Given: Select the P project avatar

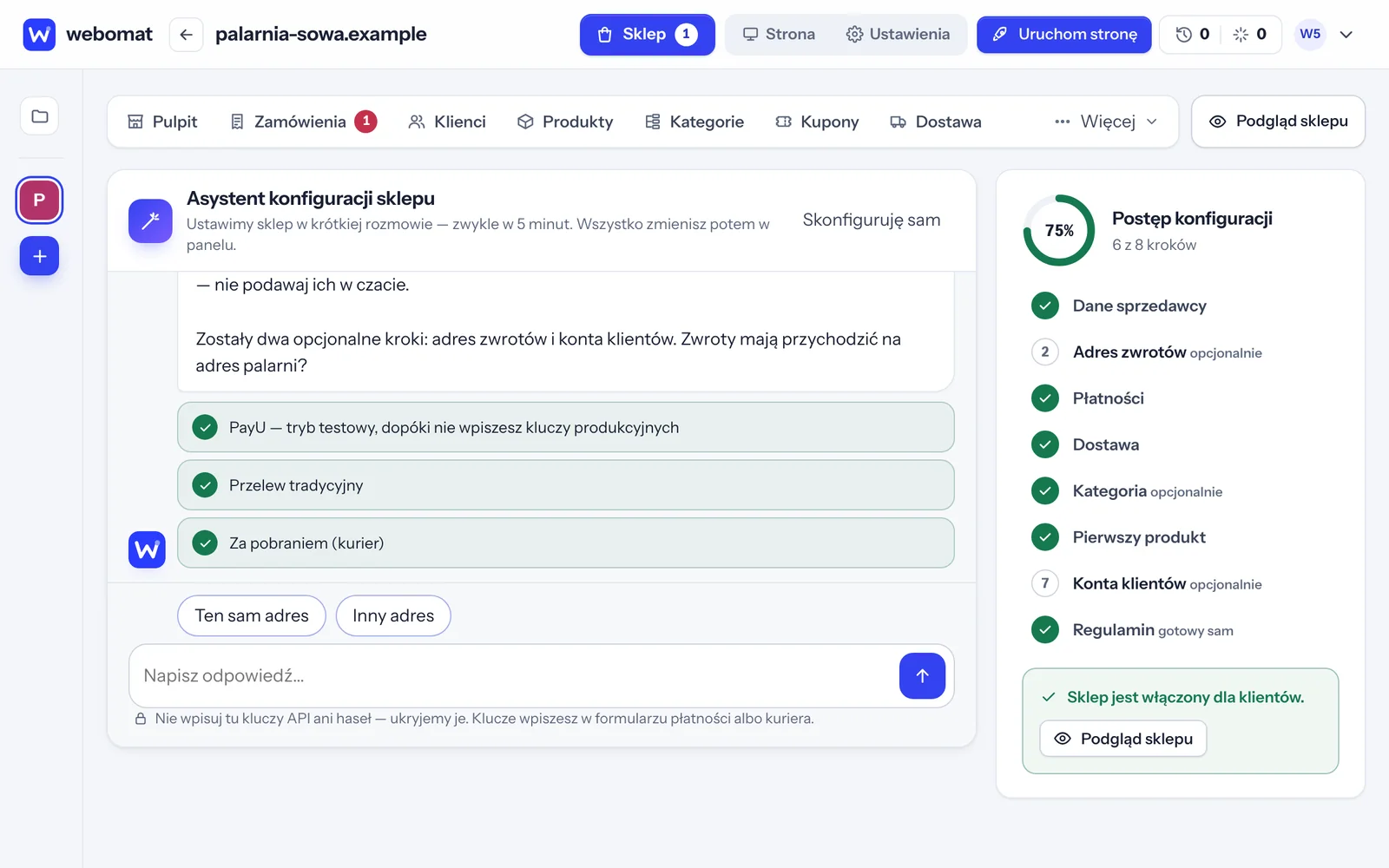Looking at the screenshot, I should [x=39, y=200].
